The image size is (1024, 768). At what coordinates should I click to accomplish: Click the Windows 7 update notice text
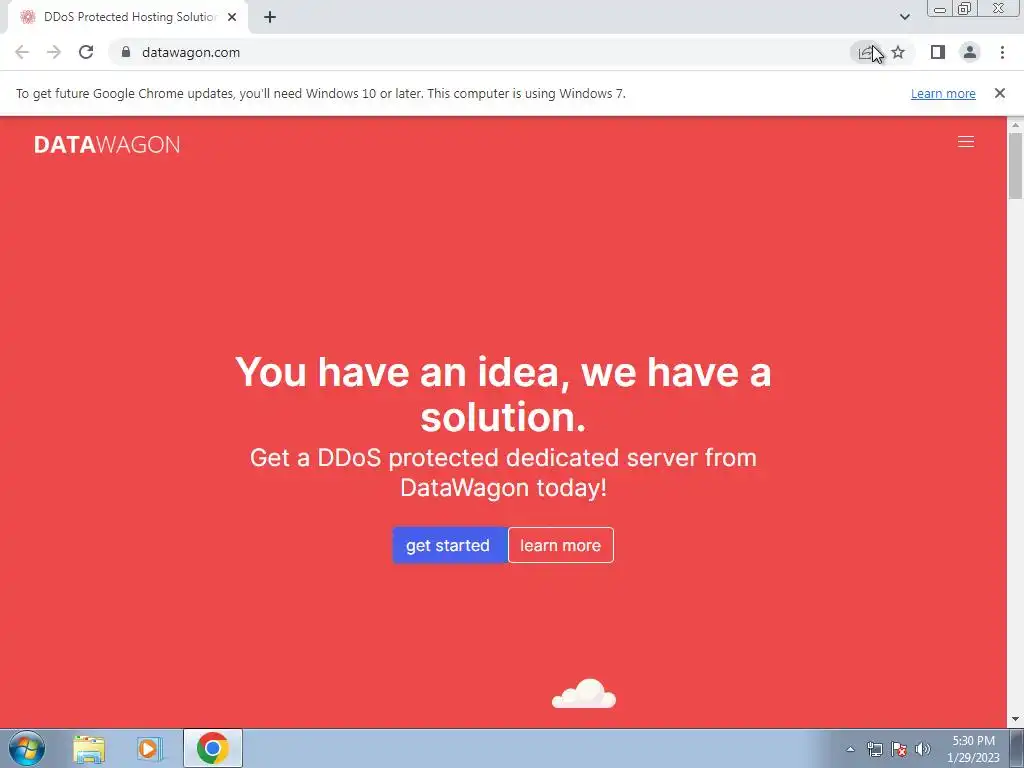[x=321, y=93]
